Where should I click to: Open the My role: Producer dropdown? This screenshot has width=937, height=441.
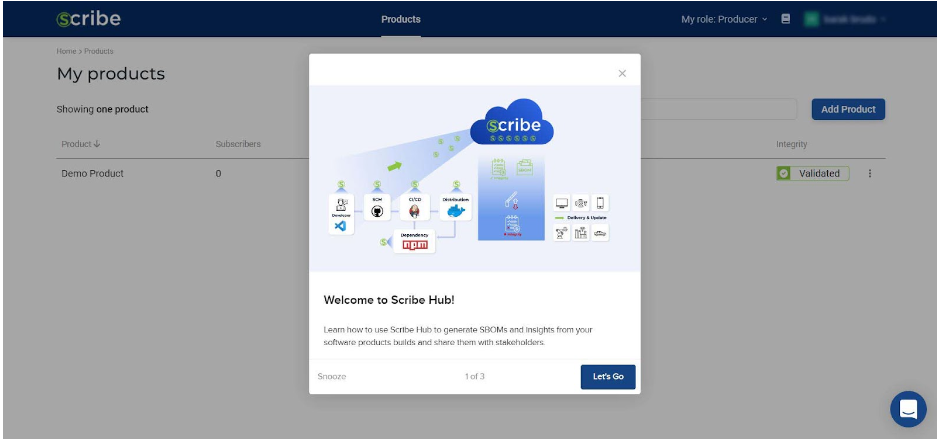(x=724, y=19)
